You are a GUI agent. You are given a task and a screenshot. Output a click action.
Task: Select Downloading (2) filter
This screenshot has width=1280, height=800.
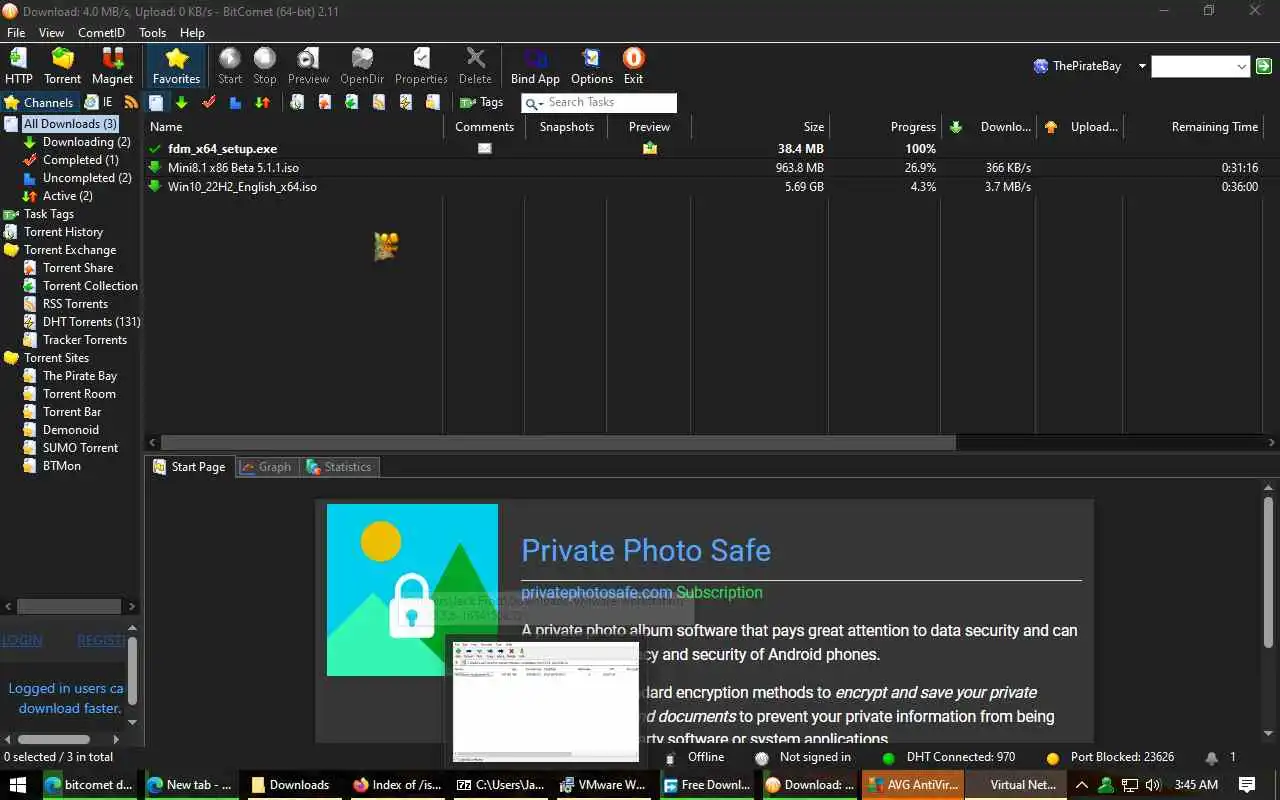(x=86, y=142)
